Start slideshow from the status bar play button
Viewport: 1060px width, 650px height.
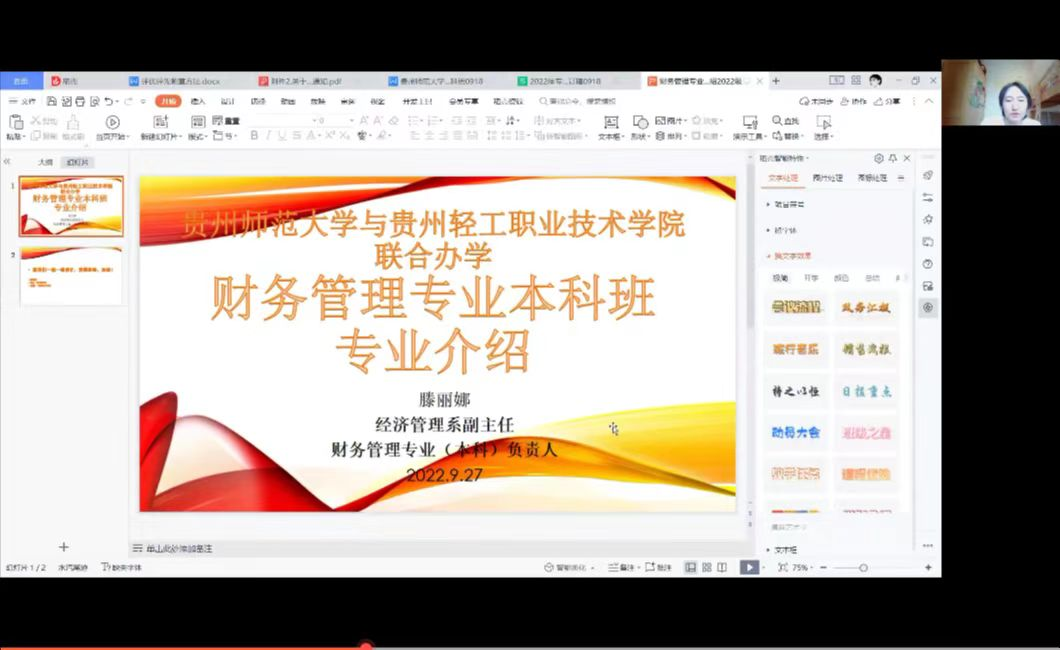(749, 568)
